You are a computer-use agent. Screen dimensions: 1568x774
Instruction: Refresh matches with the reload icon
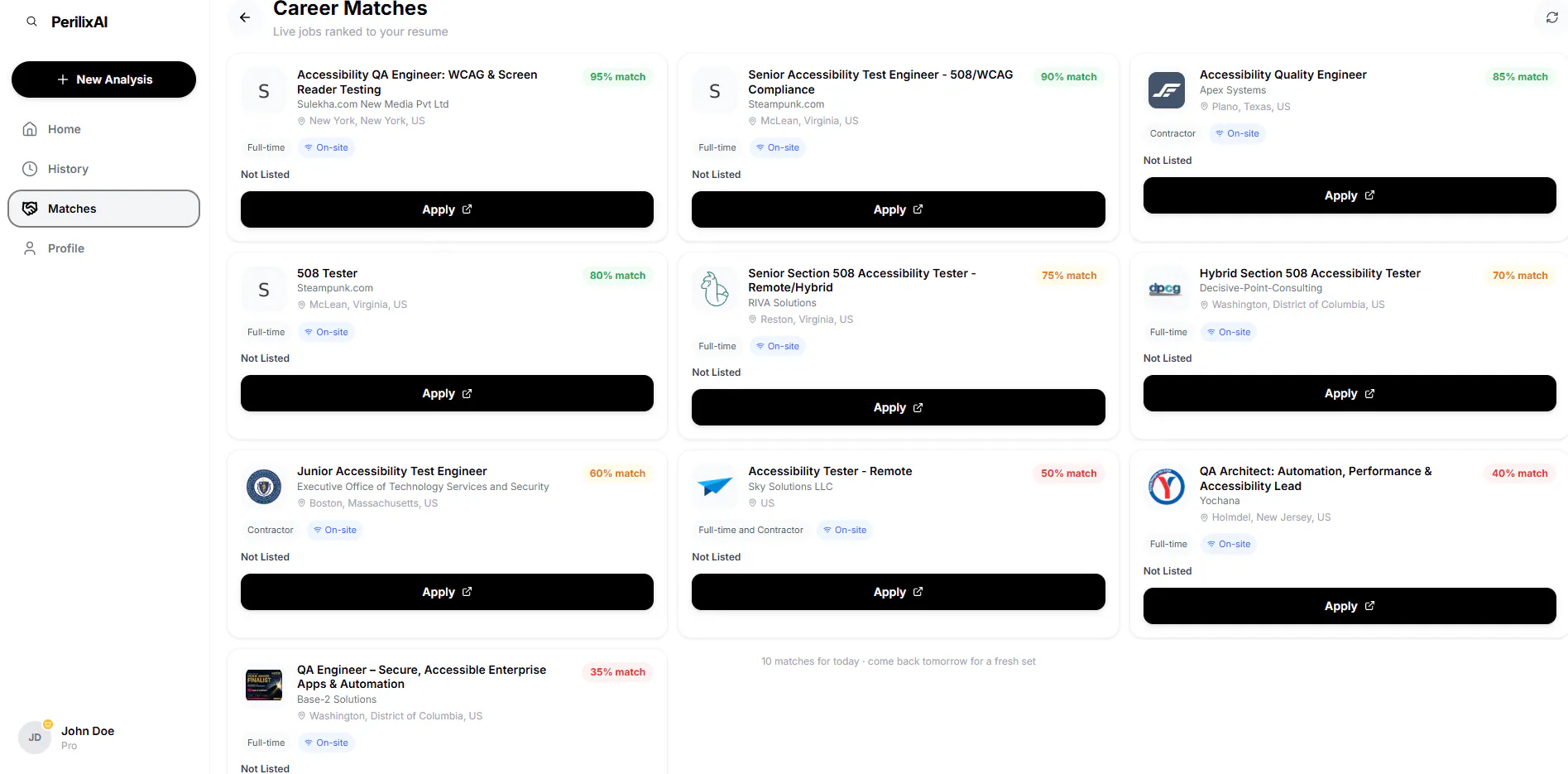click(x=1551, y=17)
